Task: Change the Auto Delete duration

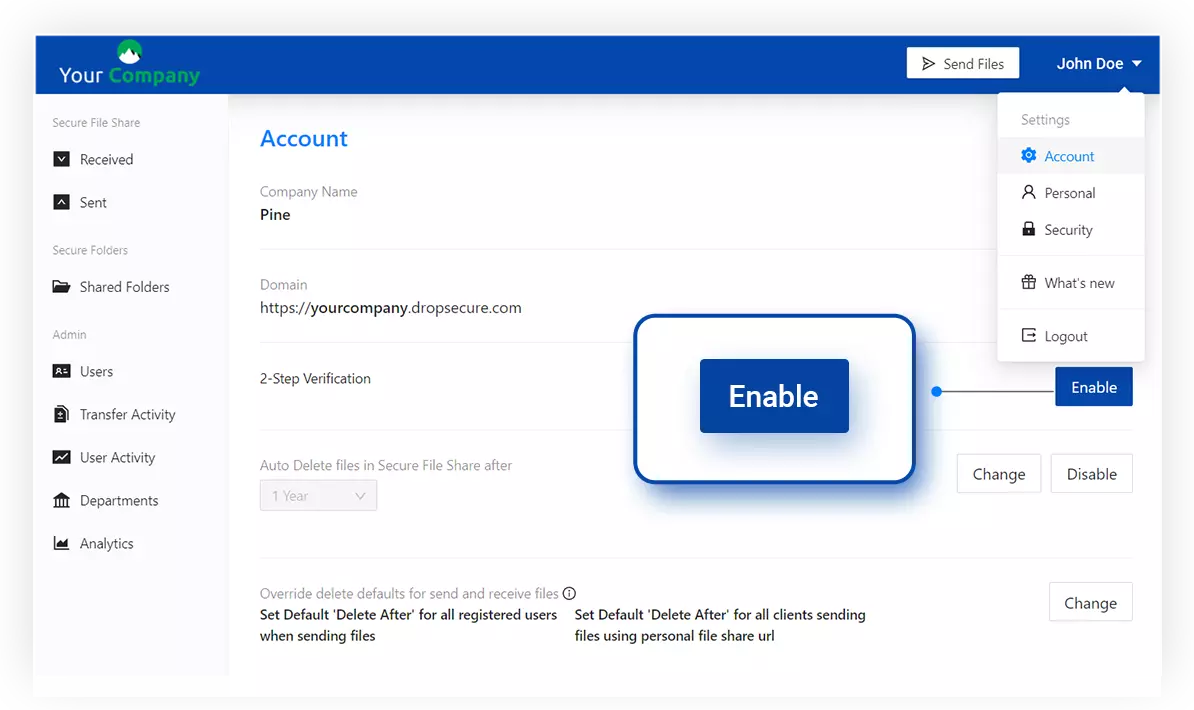Action: (x=998, y=473)
